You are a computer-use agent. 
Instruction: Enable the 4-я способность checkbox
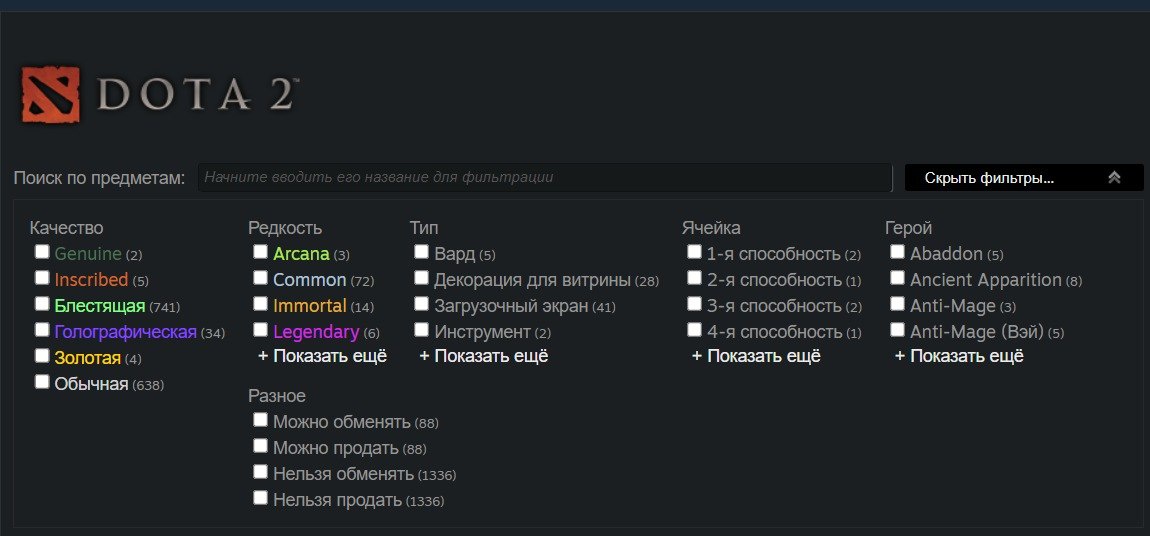click(x=694, y=330)
